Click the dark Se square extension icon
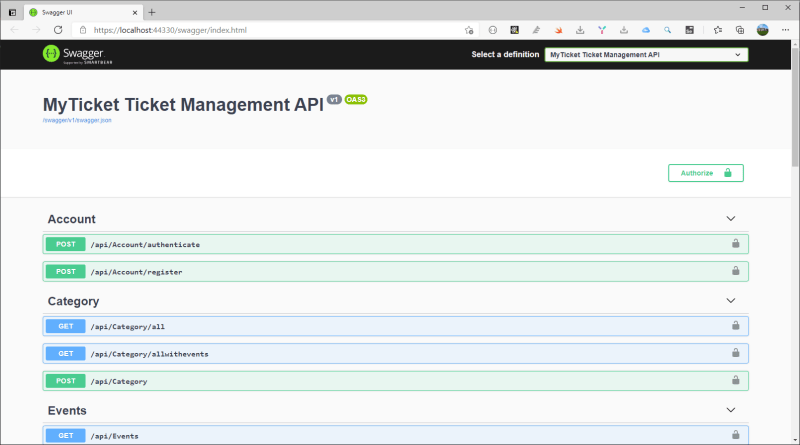 (x=689, y=30)
